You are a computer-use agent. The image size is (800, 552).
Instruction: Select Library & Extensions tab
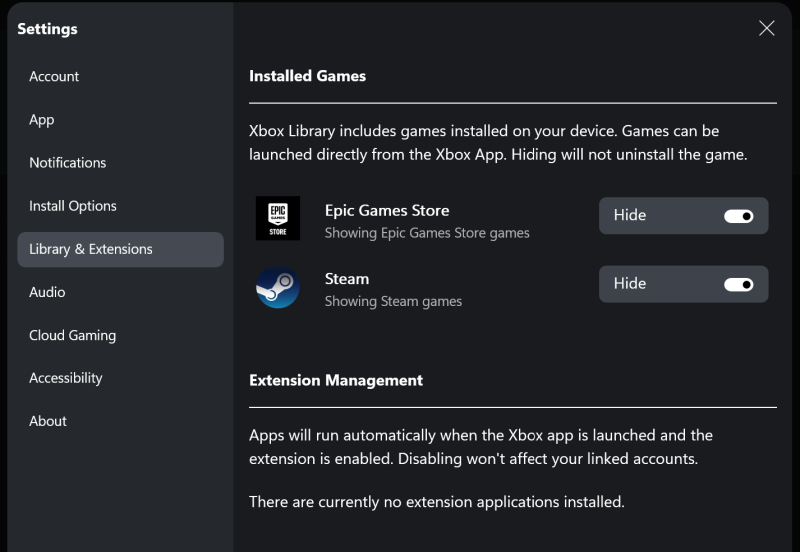pos(120,249)
